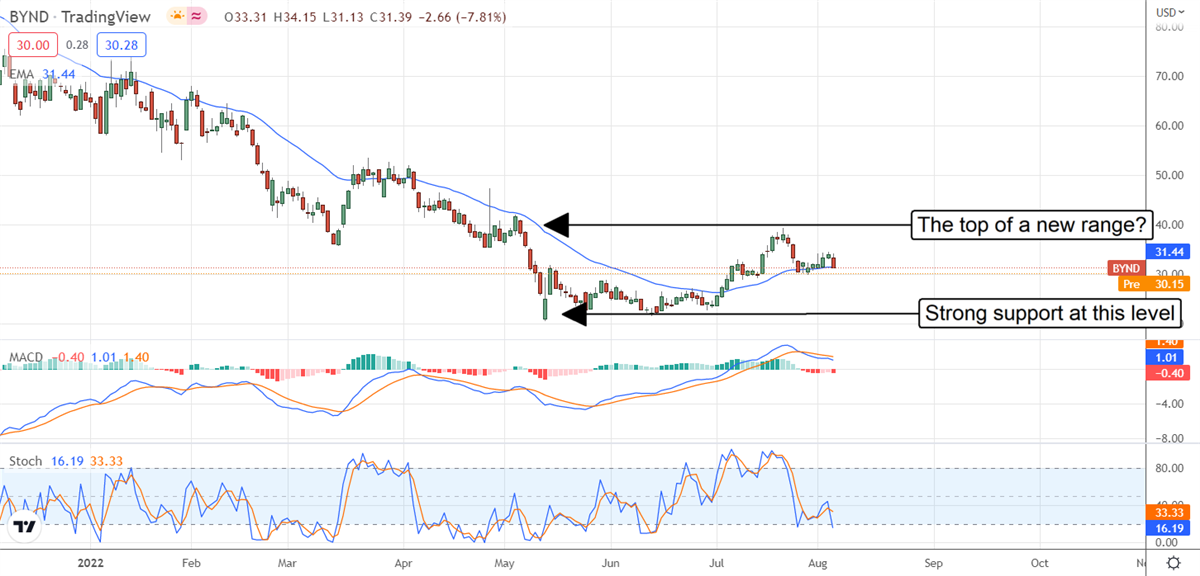Image resolution: width=1200 pixels, height=576 pixels.
Task: Click the Jul label on time axis
Action: coord(716,564)
